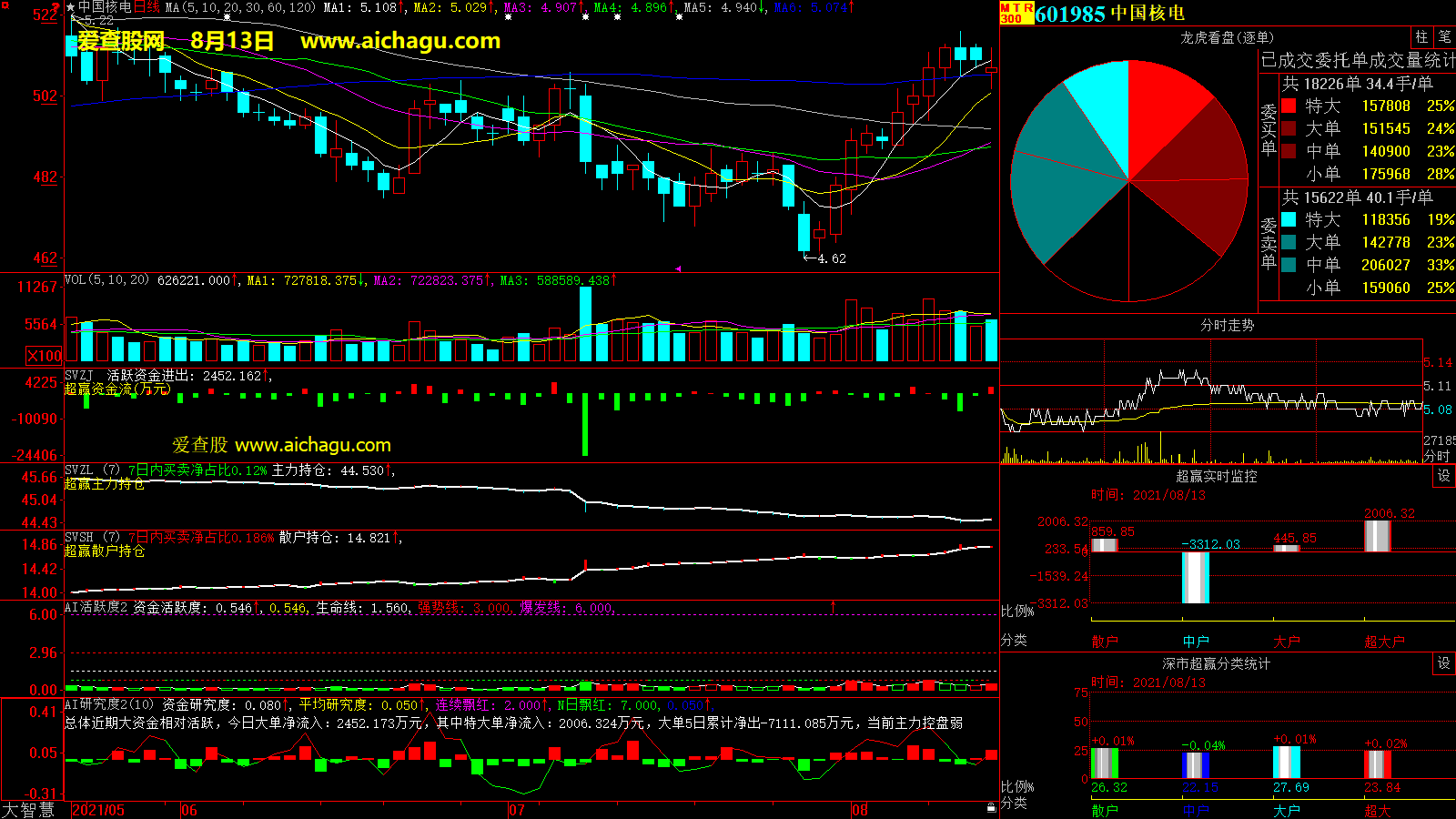The width and height of the screenshot is (1456, 819).
Task: Switch the order view to 笔 (tick) mode
Action: coord(1445,37)
